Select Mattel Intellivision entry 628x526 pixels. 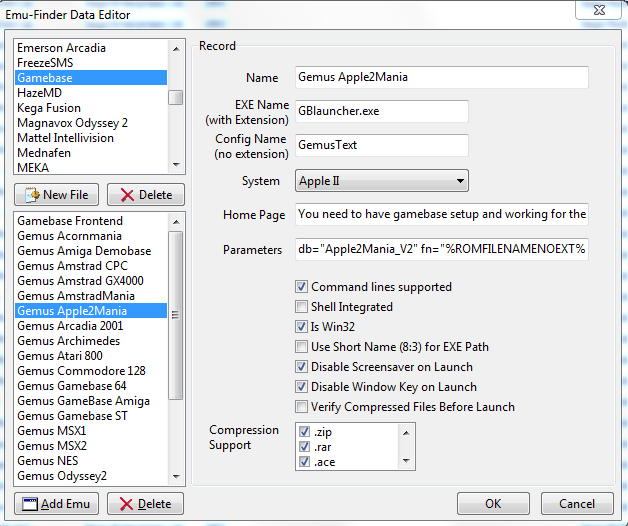pos(91,138)
